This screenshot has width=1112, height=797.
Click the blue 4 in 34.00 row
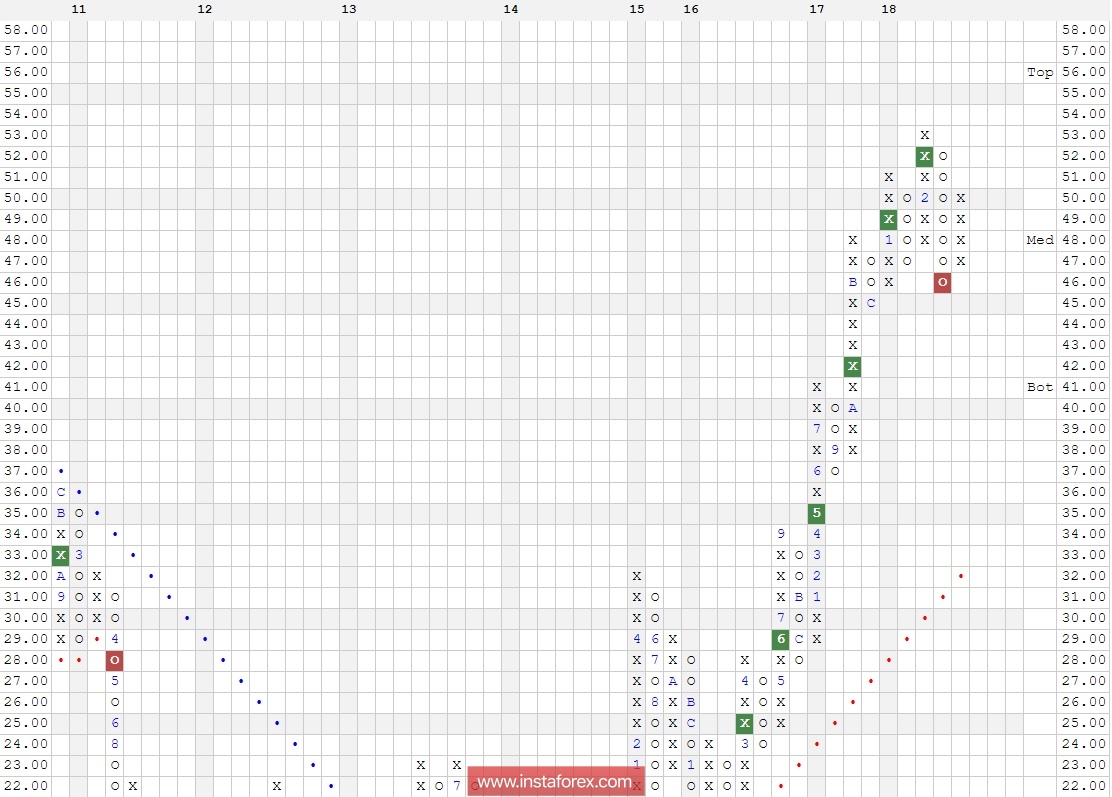point(816,534)
